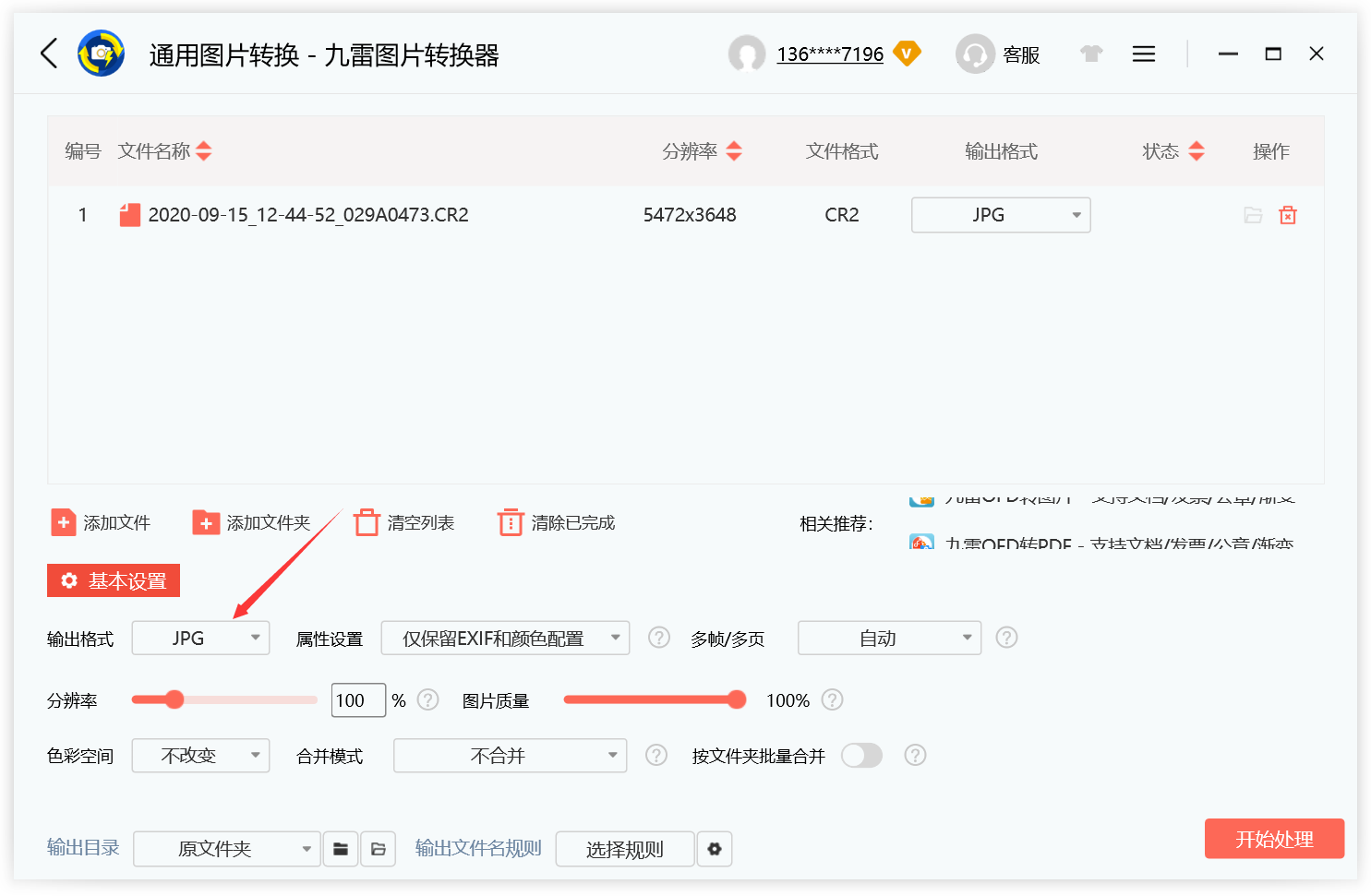Viewport: 1371px width, 896px height.
Task: Sort by 文件名称 column arrows
Action: [x=204, y=151]
